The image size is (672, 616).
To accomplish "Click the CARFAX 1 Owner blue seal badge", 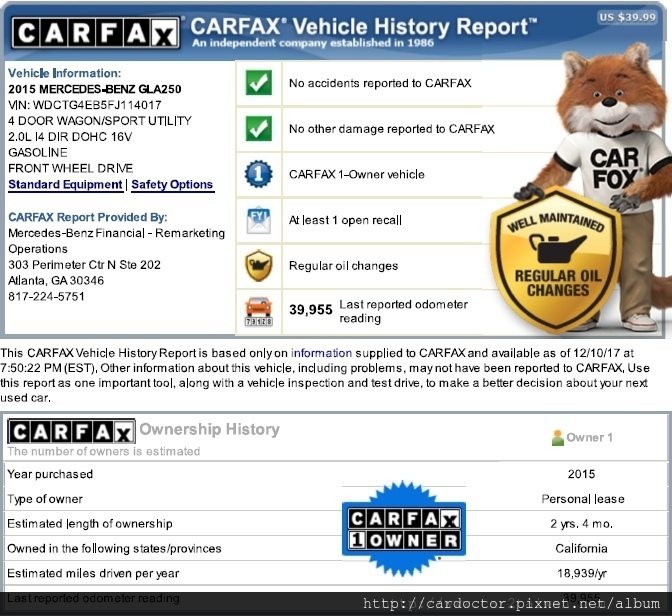I will coord(404,529).
